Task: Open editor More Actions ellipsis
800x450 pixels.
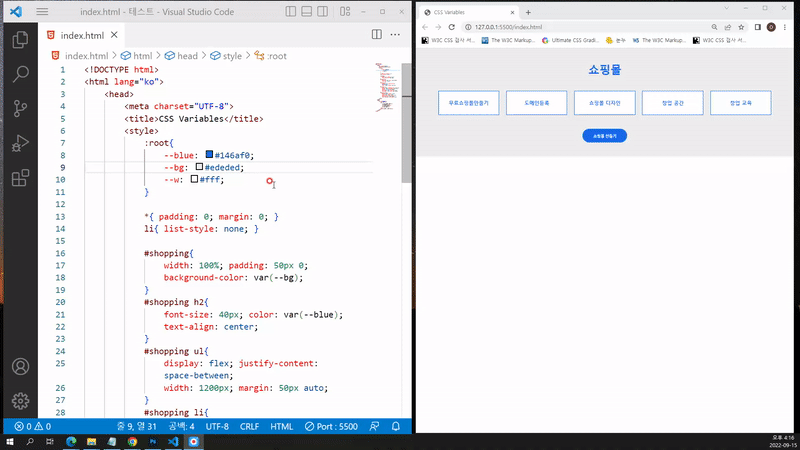Action: [x=395, y=35]
